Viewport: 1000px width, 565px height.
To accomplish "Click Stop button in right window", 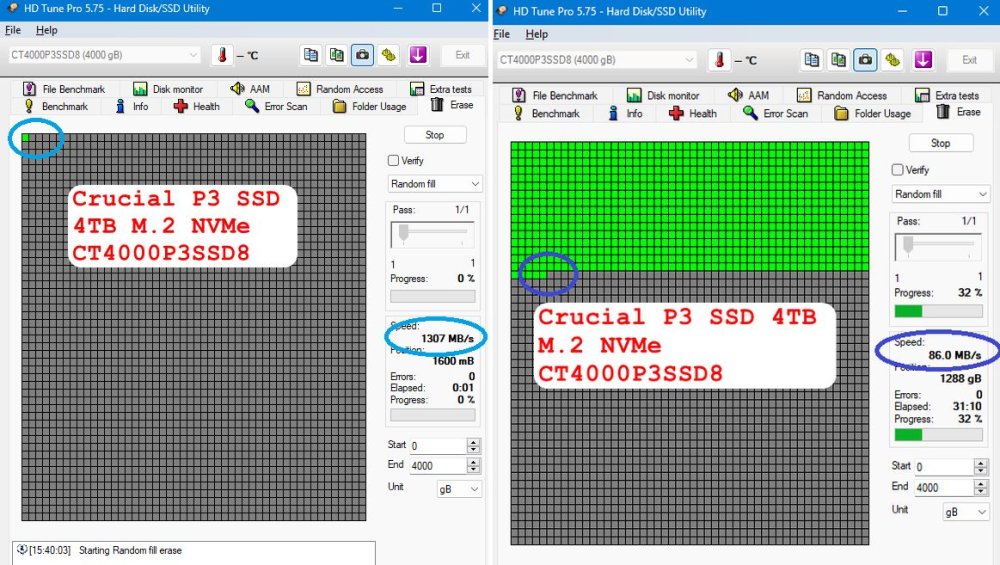I will coord(941,143).
